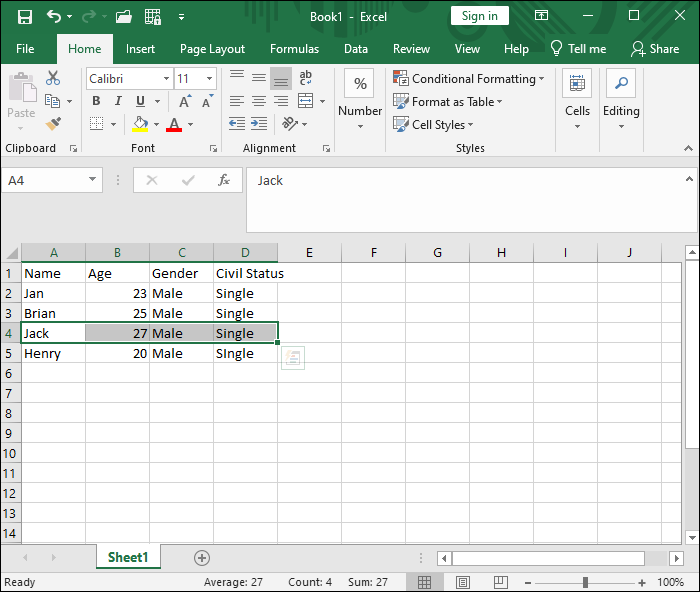Screen dimensions: 700x592
Task: Switch to Page Layout view in status bar
Action: pos(462,582)
